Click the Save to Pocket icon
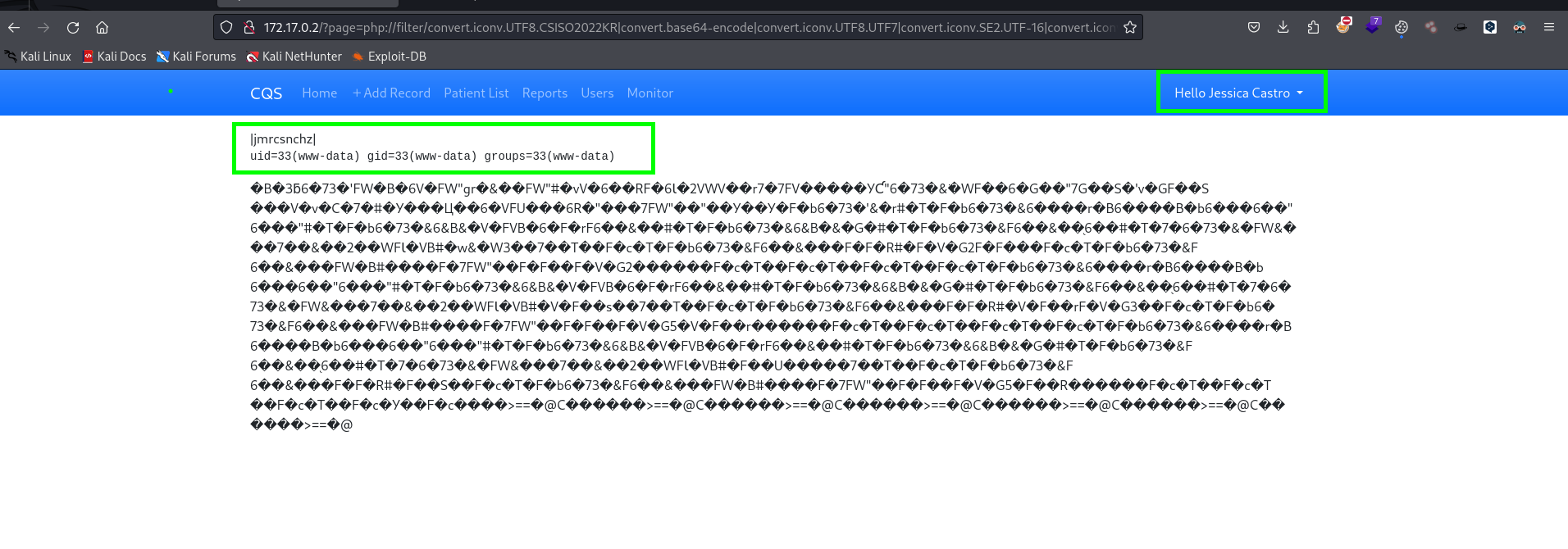Image resolution: width=1568 pixels, height=549 pixels. coord(1254,28)
